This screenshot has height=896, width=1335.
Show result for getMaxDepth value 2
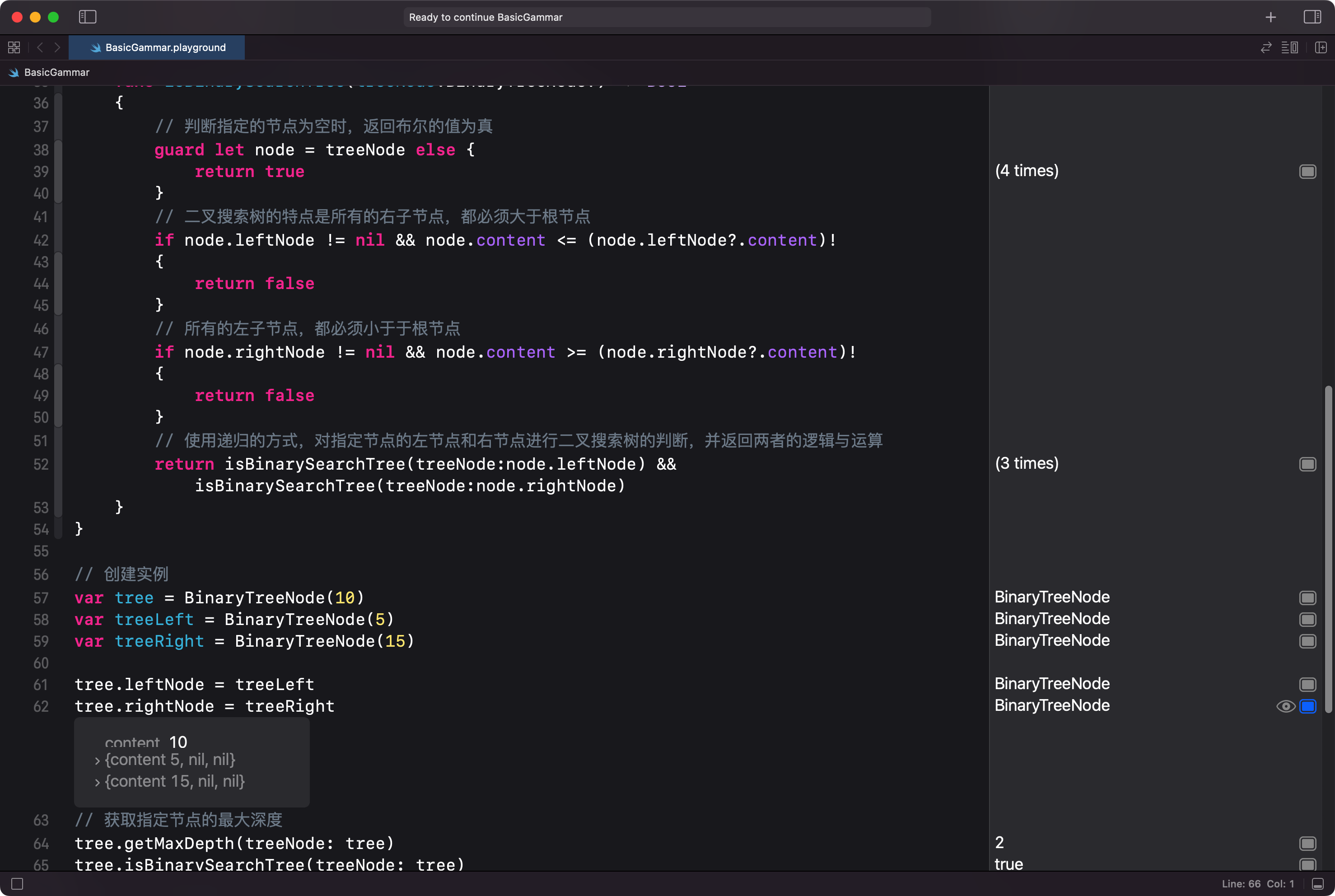pos(1307,844)
